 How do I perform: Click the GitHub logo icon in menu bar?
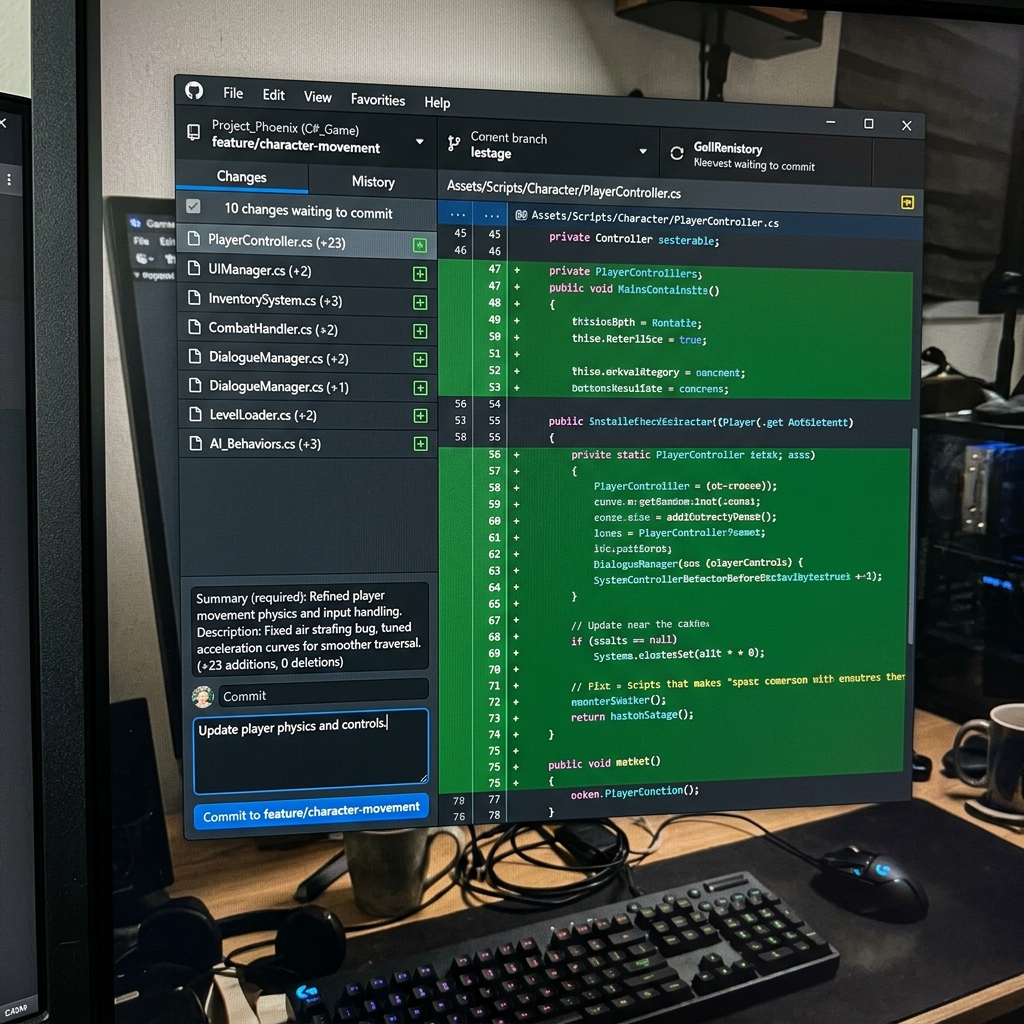point(194,90)
